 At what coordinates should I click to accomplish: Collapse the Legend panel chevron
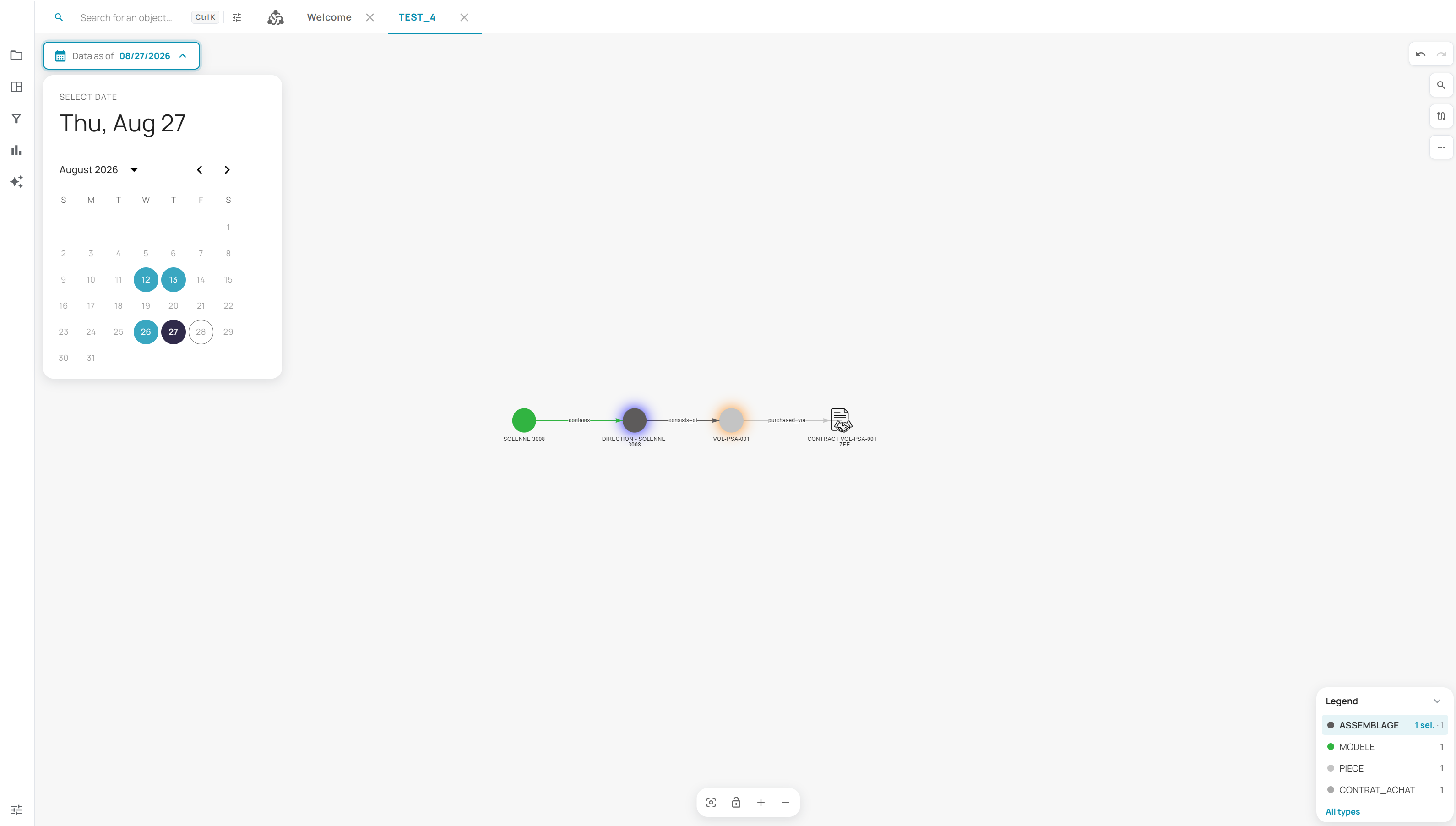click(x=1437, y=701)
